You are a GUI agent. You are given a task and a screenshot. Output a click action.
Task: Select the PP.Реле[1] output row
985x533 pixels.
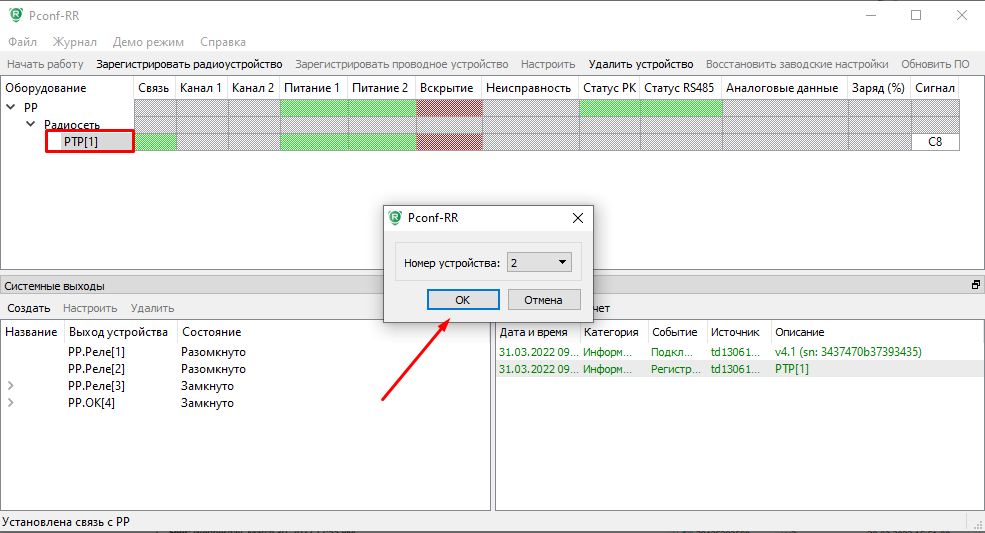pyautogui.click(x=96, y=352)
